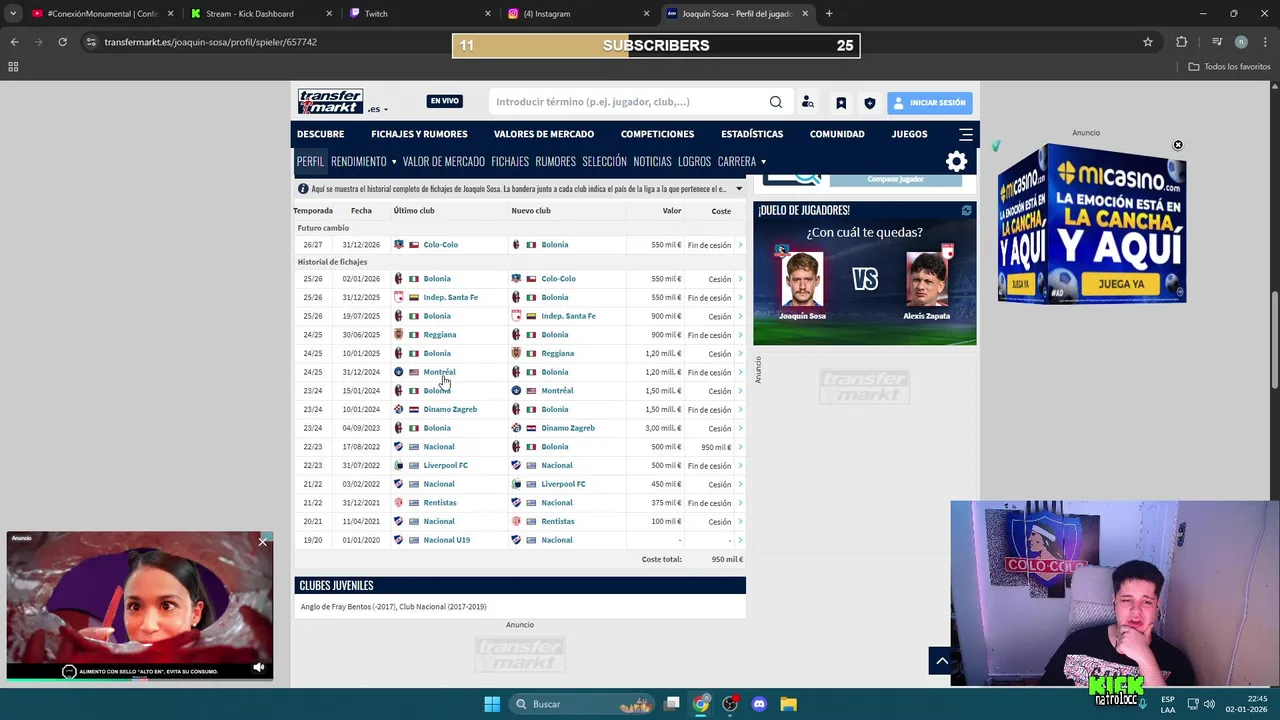
Task: Open the new tab plus button
Action: click(829, 14)
